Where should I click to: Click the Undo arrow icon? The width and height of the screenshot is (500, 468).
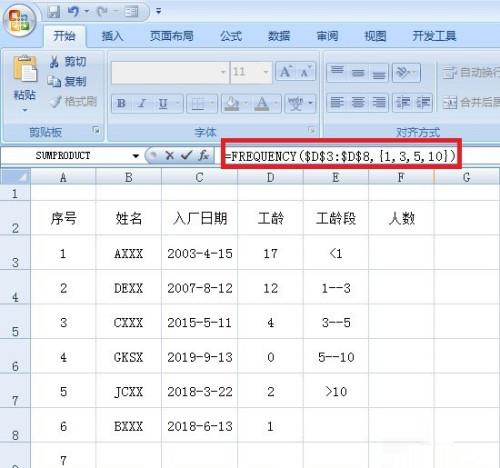[x=73, y=12]
